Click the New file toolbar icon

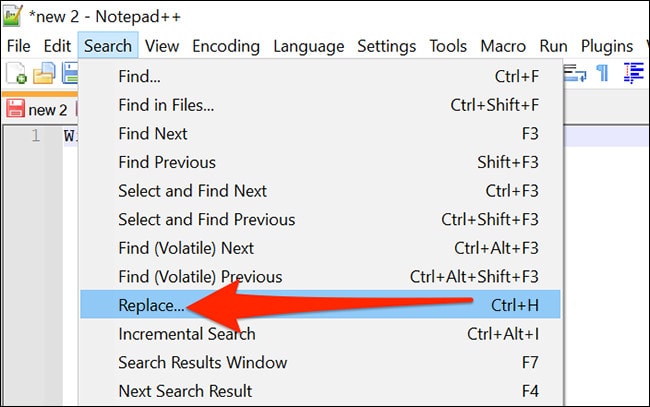pos(17,73)
